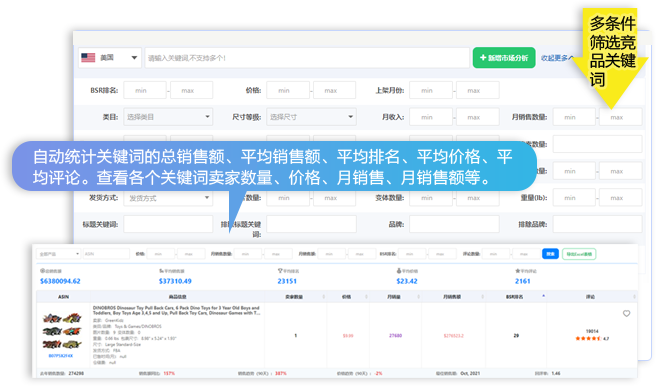The width and height of the screenshot is (657, 387).
Task: Open the 美国 country dropdown
Action: (x=110, y=57)
